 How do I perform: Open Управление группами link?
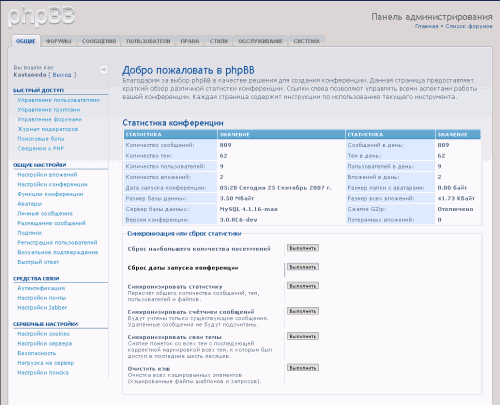pyautogui.click(x=49, y=110)
